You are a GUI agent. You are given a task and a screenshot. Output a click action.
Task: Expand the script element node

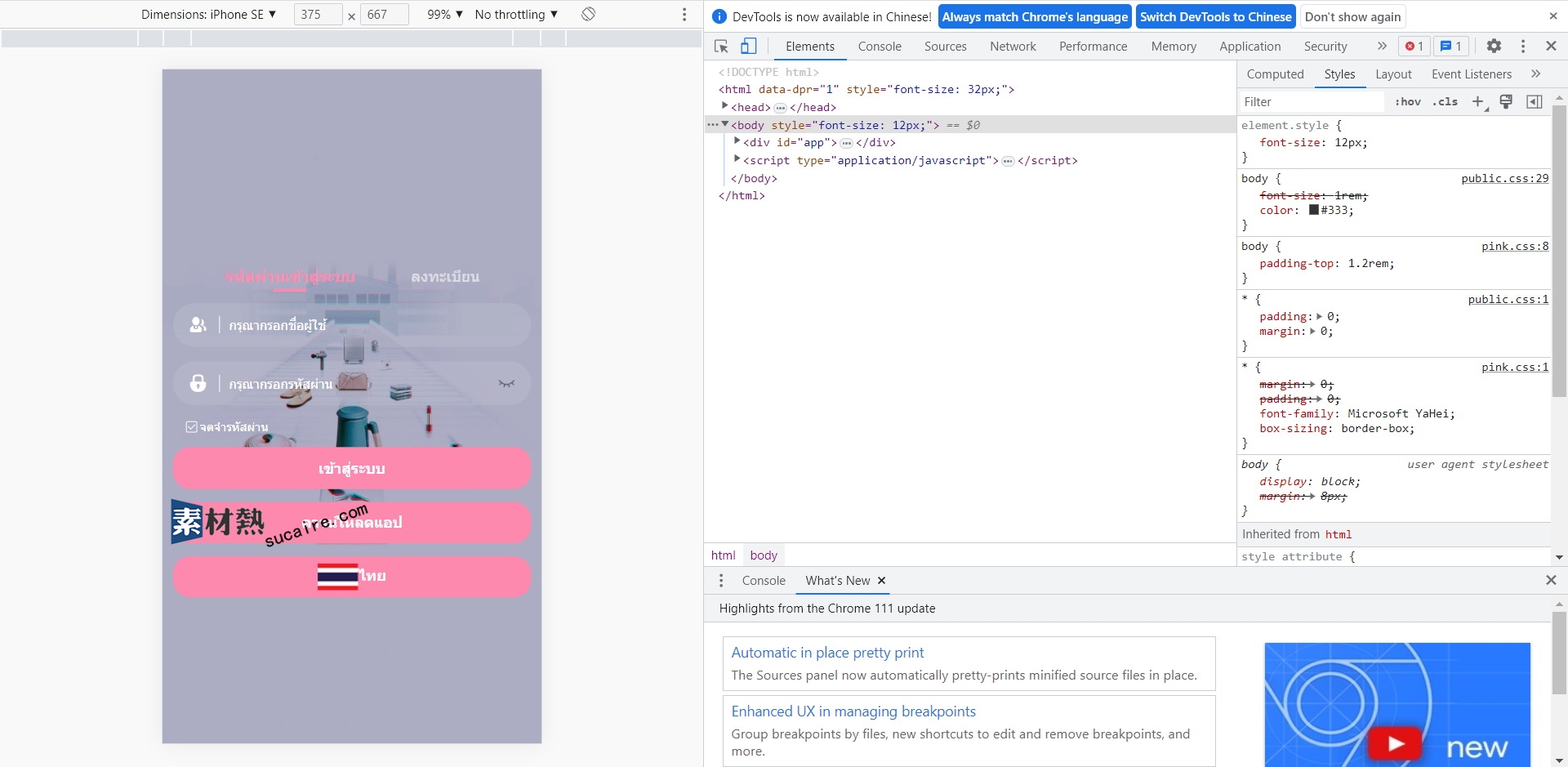737,159
